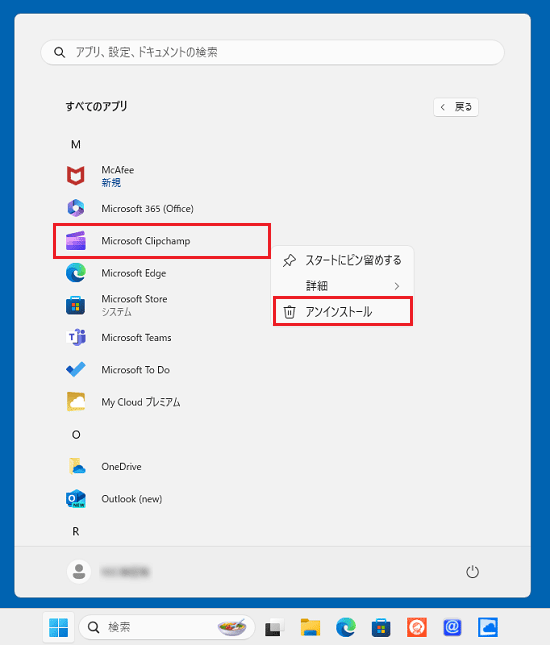Viewport: 550px width, 645px height.
Task: Click the taskbar 検索 search field
Action: (x=167, y=627)
